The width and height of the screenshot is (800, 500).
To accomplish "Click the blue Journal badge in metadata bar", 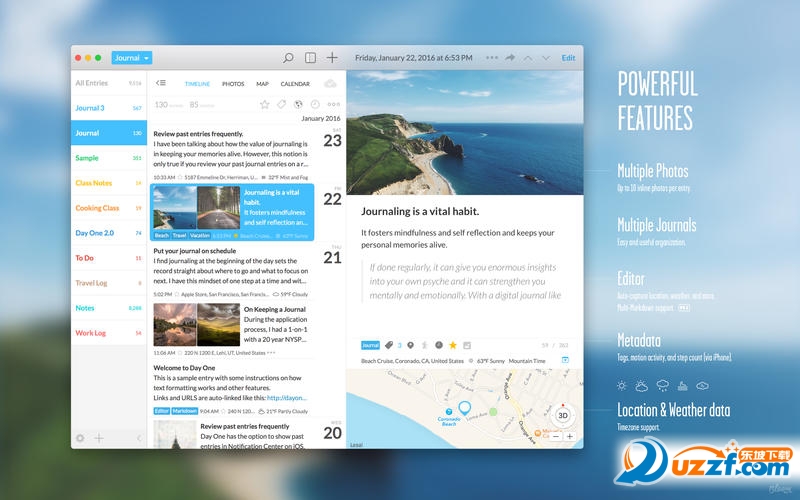I will (x=370, y=345).
